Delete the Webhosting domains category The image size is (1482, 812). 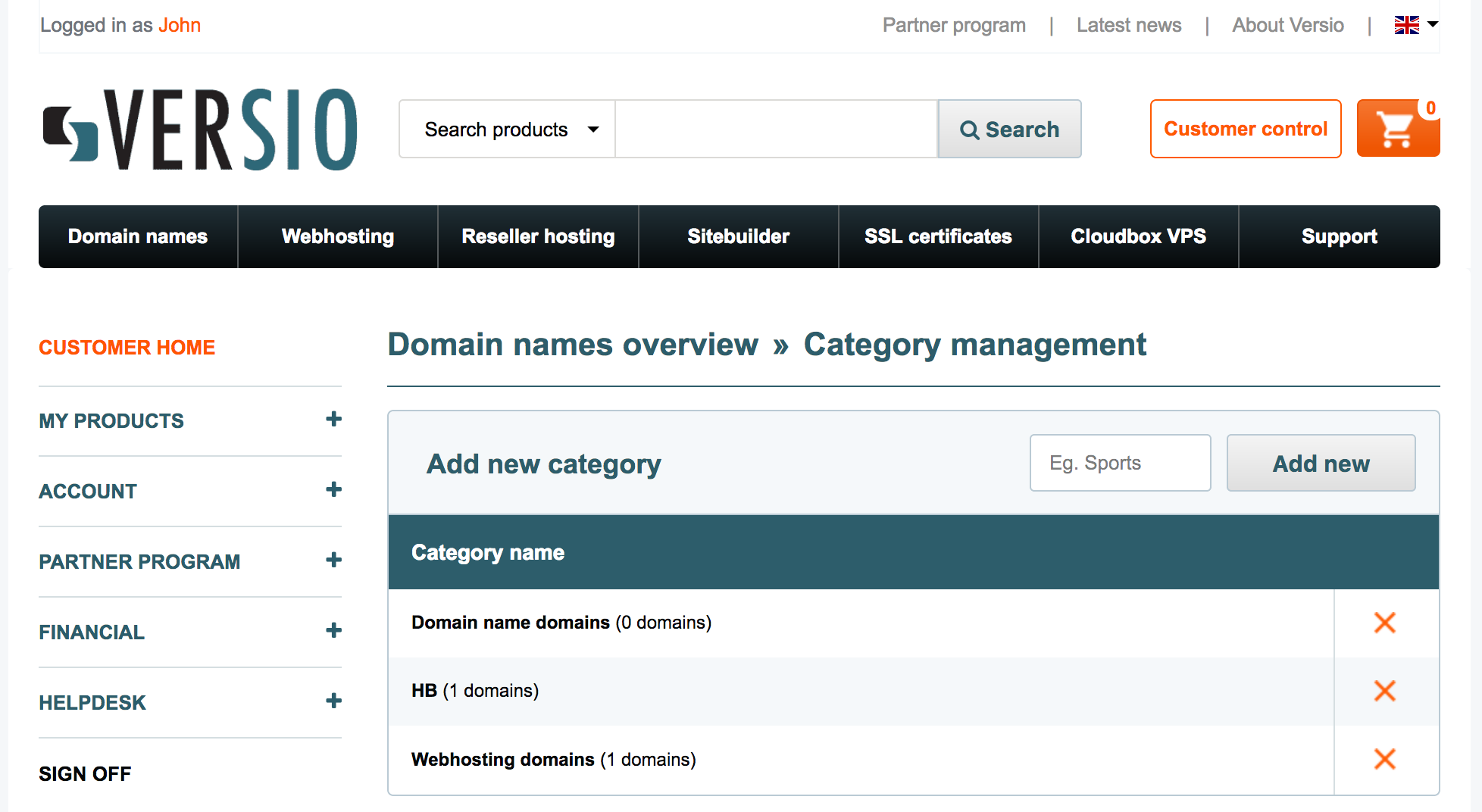point(1384,759)
